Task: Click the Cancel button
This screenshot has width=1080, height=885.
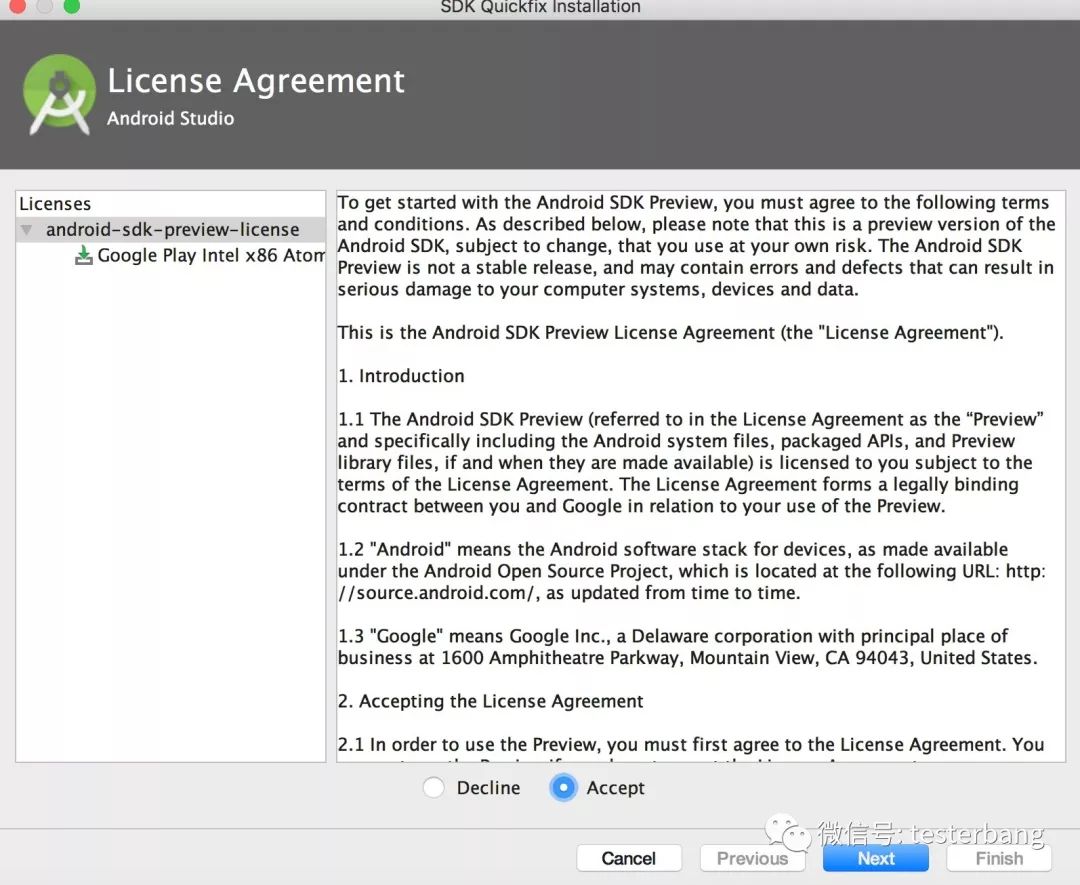Action: [x=629, y=858]
